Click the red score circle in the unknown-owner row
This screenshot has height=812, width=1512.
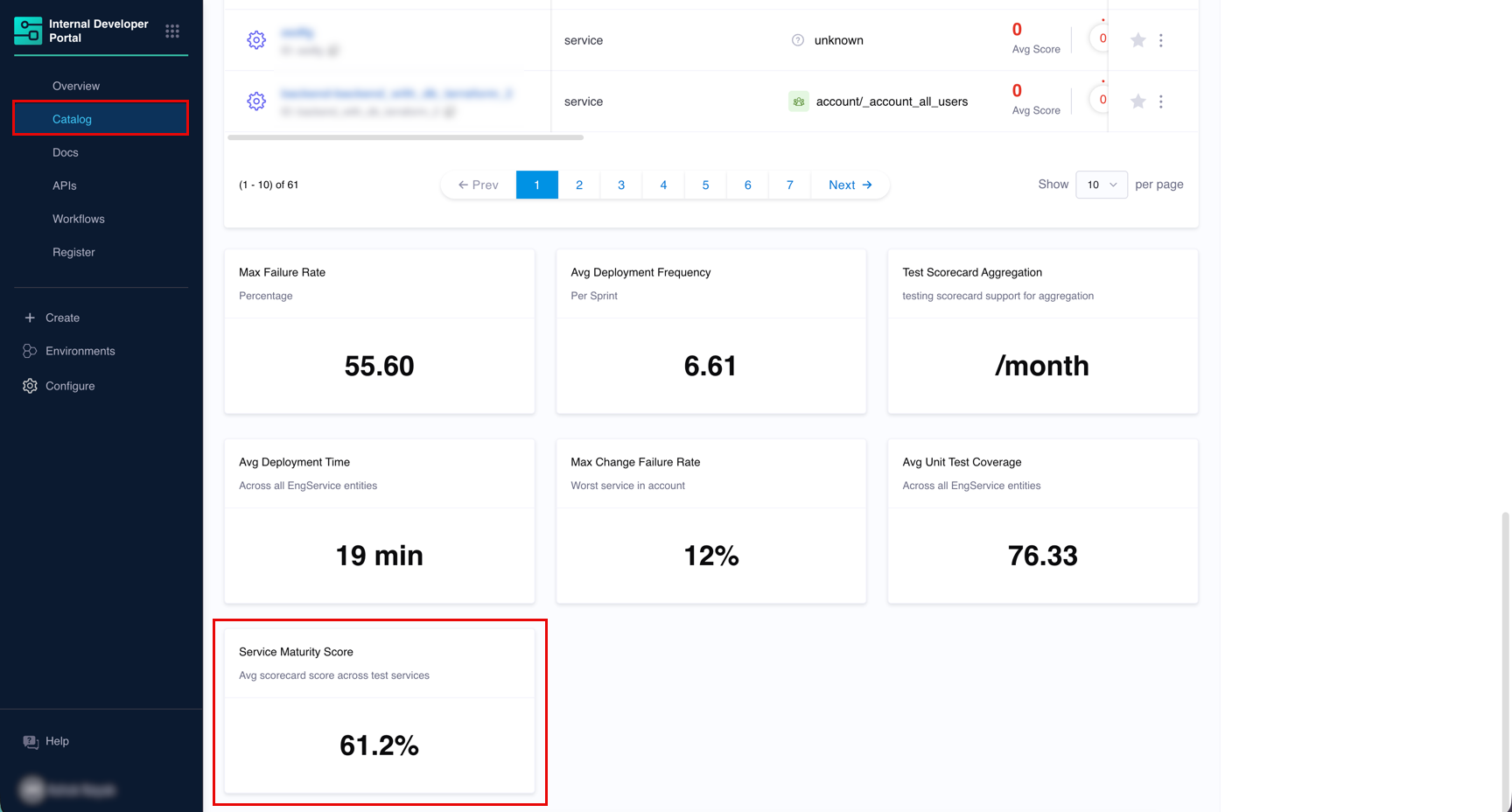click(1101, 38)
